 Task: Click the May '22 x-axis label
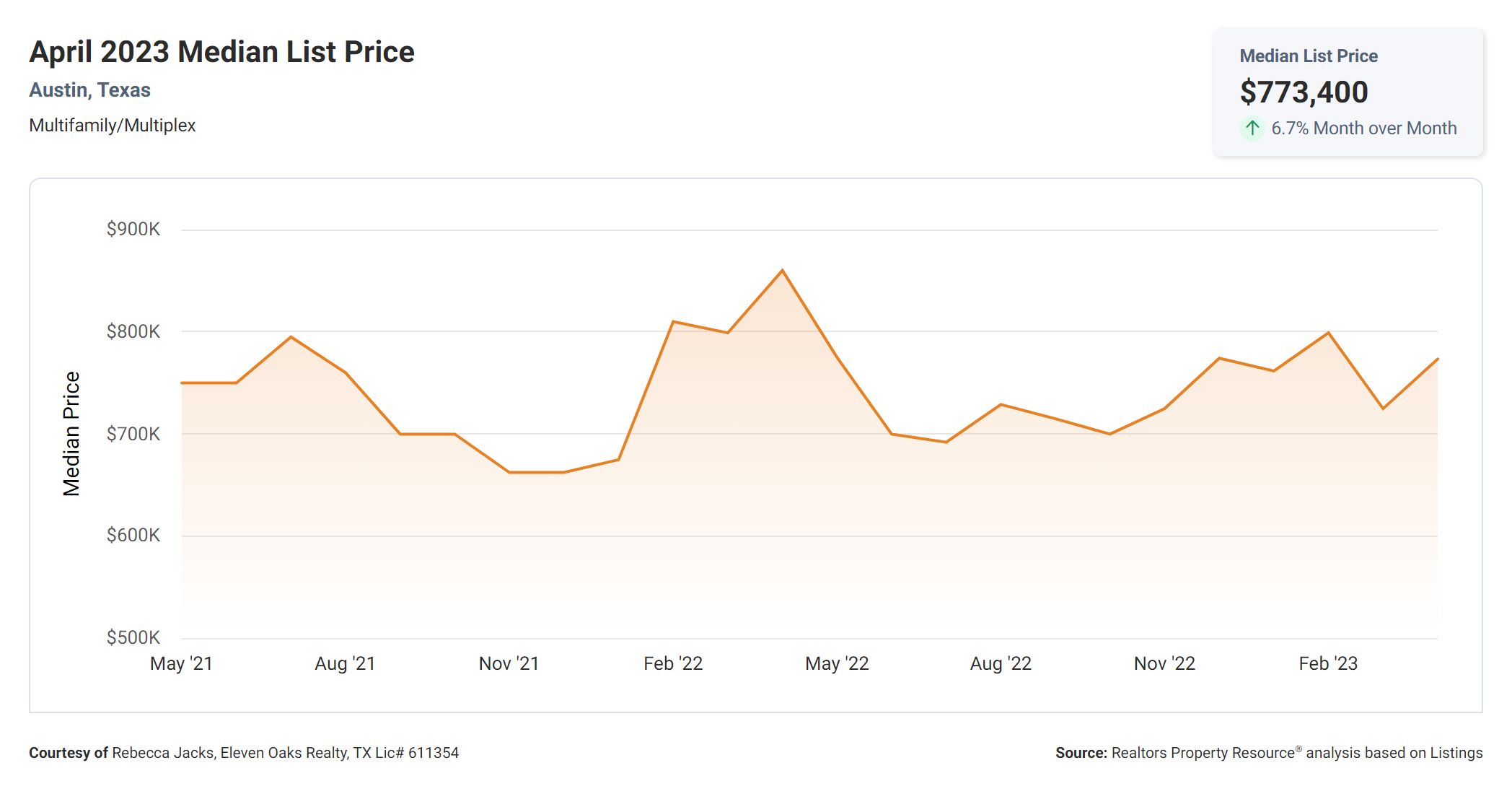point(837,663)
